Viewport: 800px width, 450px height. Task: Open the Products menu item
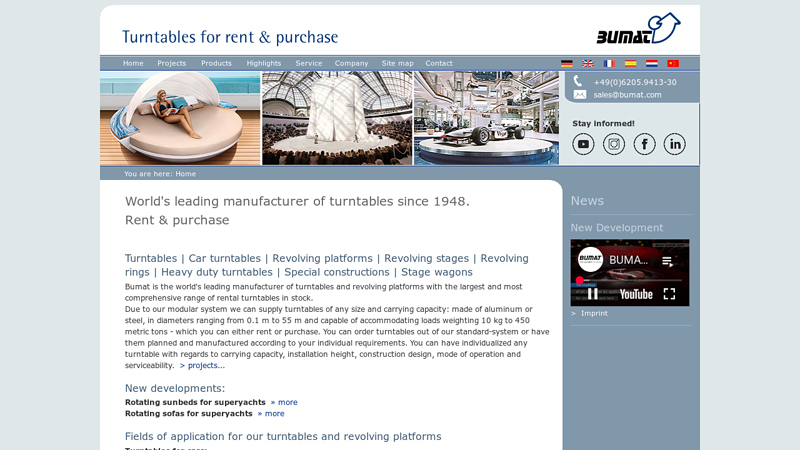coord(216,63)
